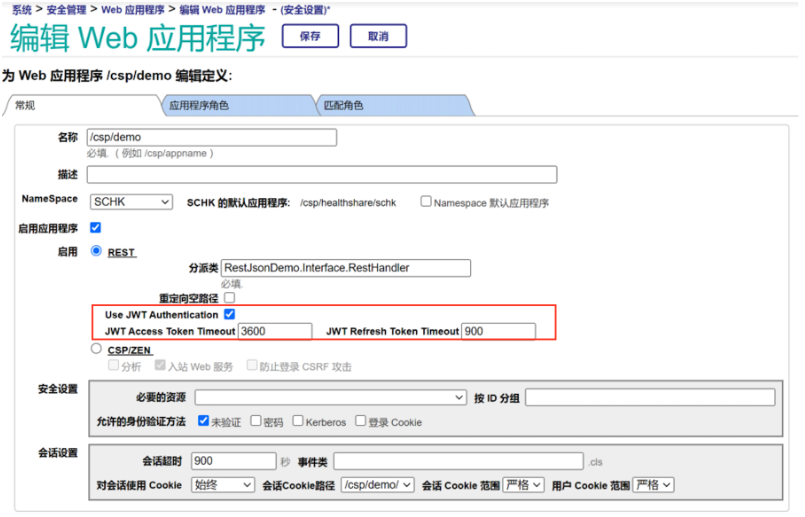Open the 匹配角色 tab
The height and width of the screenshot is (517, 805).
tap(393, 105)
